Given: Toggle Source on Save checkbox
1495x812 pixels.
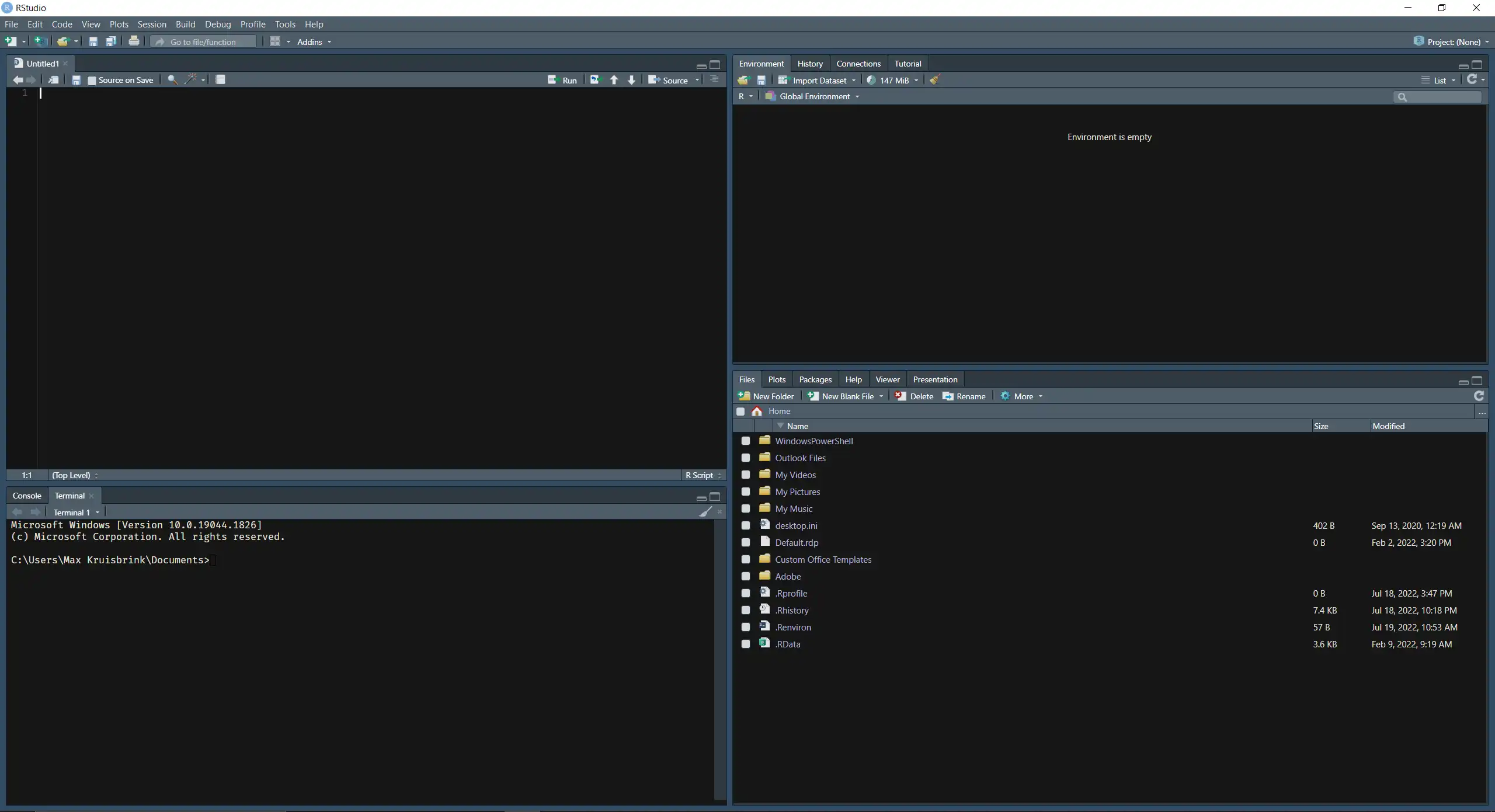Looking at the screenshot, I should pos(92,81).
